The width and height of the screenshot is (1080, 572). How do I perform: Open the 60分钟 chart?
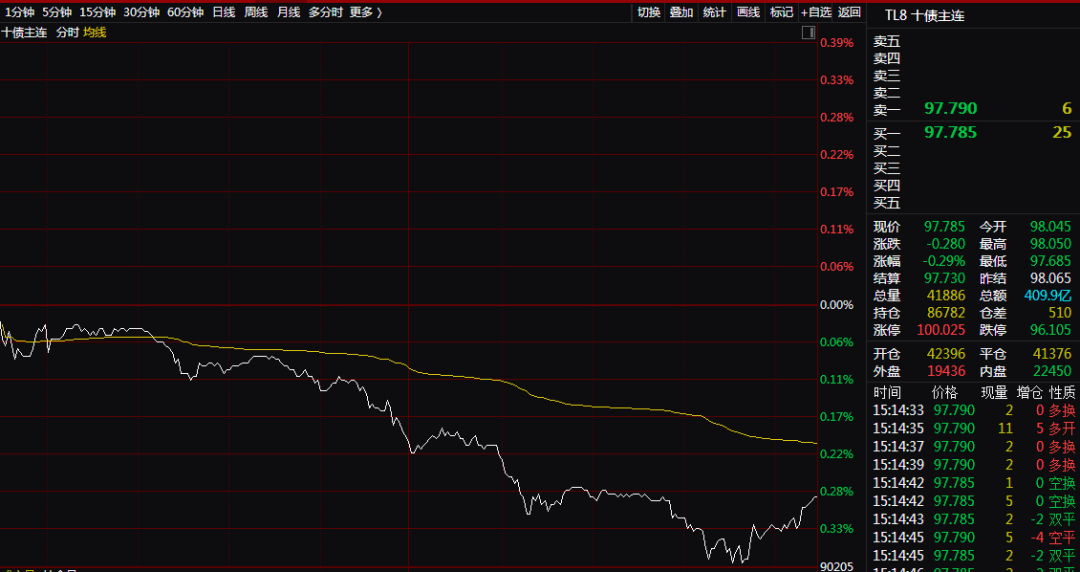click(x=185, y=12)
